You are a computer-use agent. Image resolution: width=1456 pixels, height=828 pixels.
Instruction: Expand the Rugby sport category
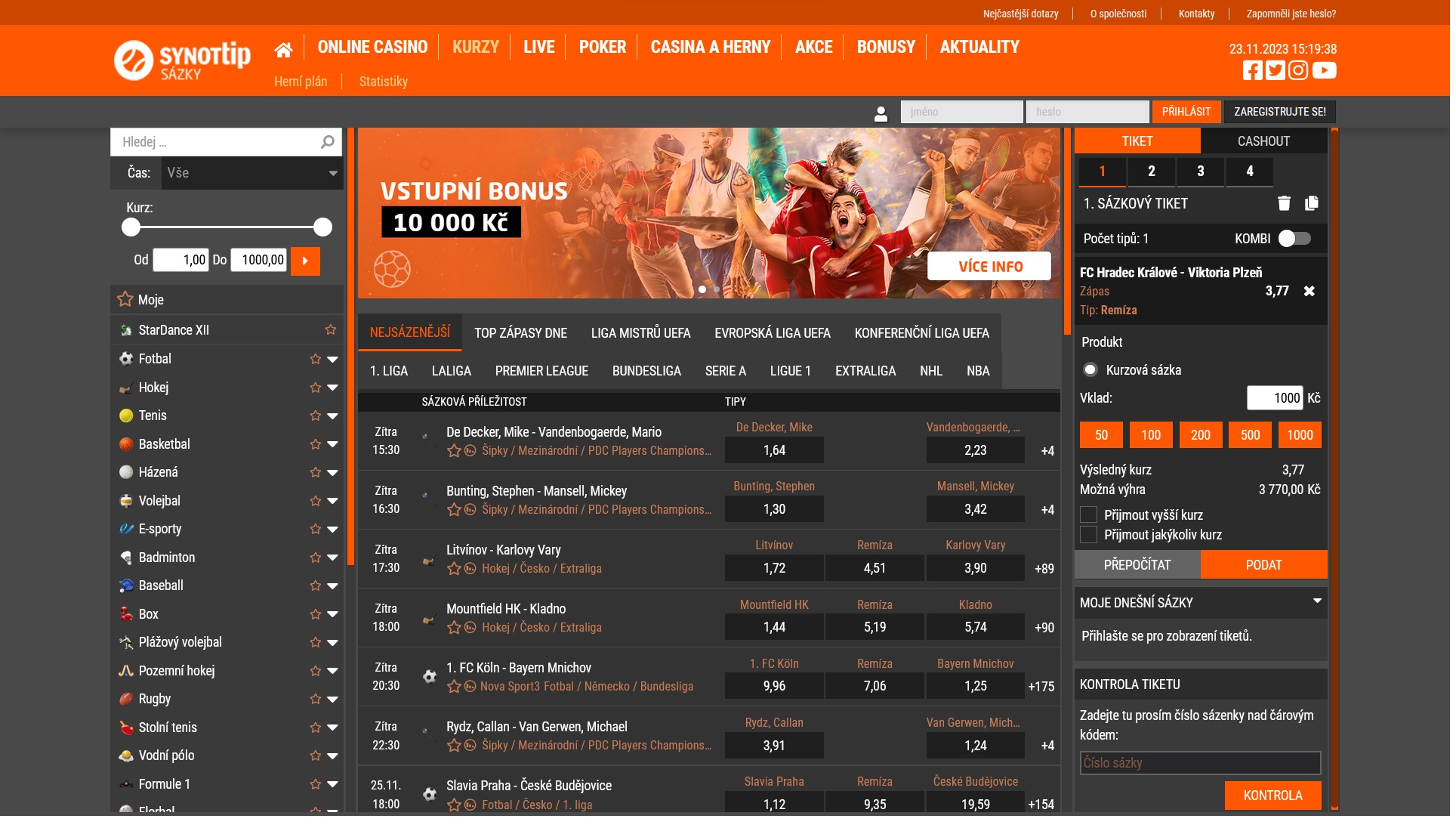click(x=332, y=699)
